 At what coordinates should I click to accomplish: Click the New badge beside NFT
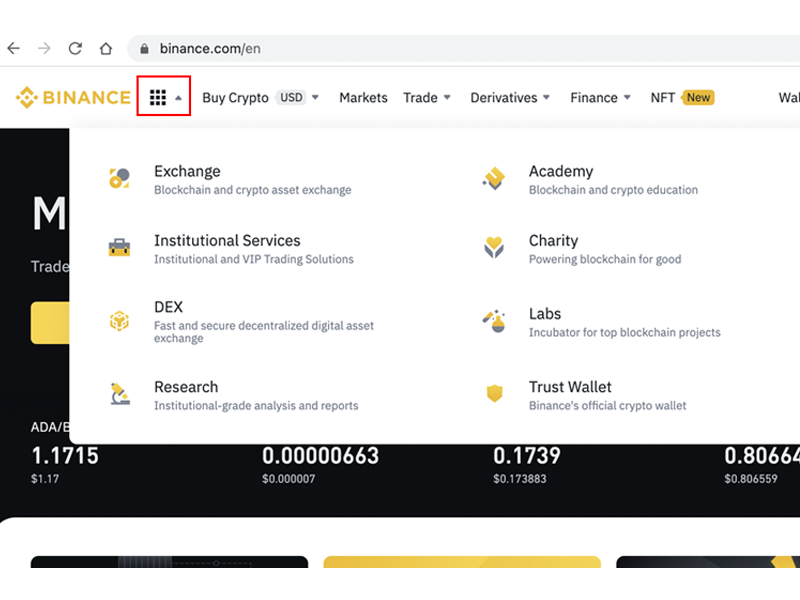(x=697, y=97)
